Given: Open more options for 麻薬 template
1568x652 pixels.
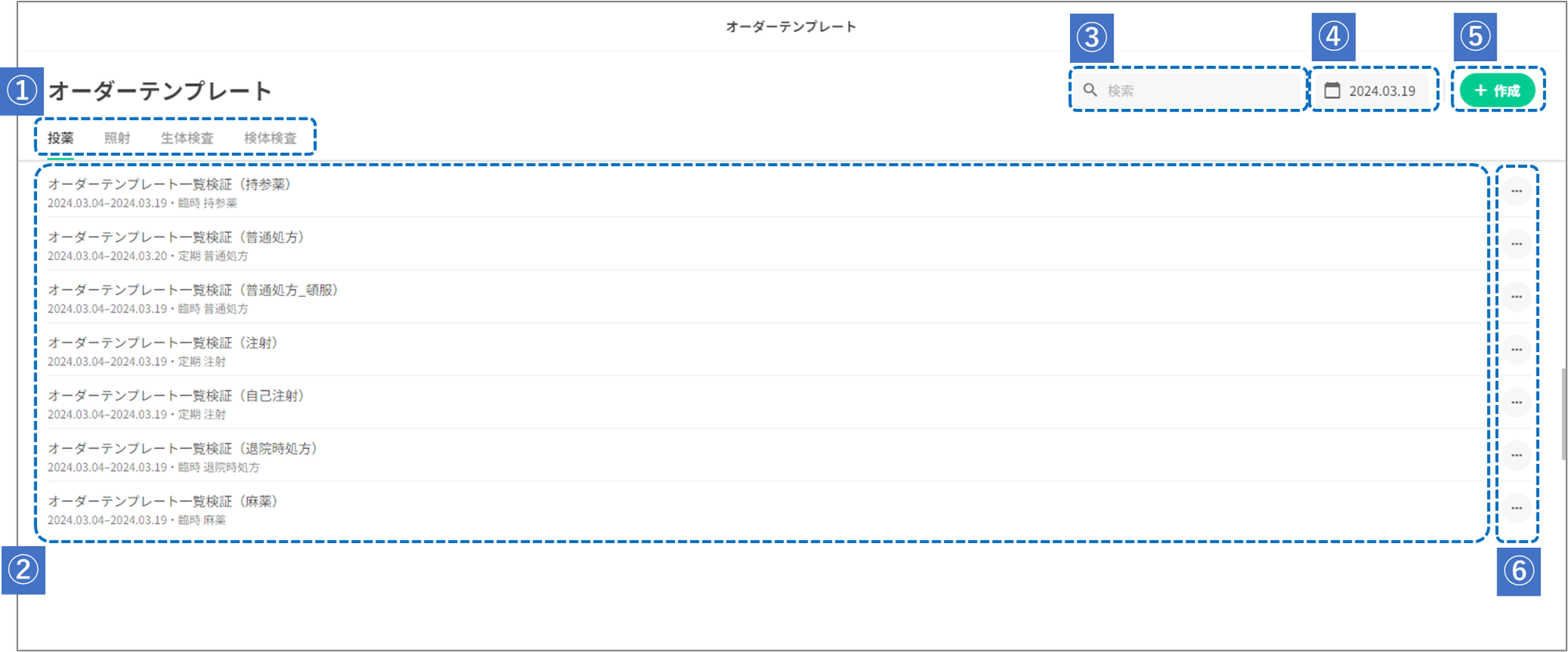Looking at the screenshot, I should point(1516,508).
